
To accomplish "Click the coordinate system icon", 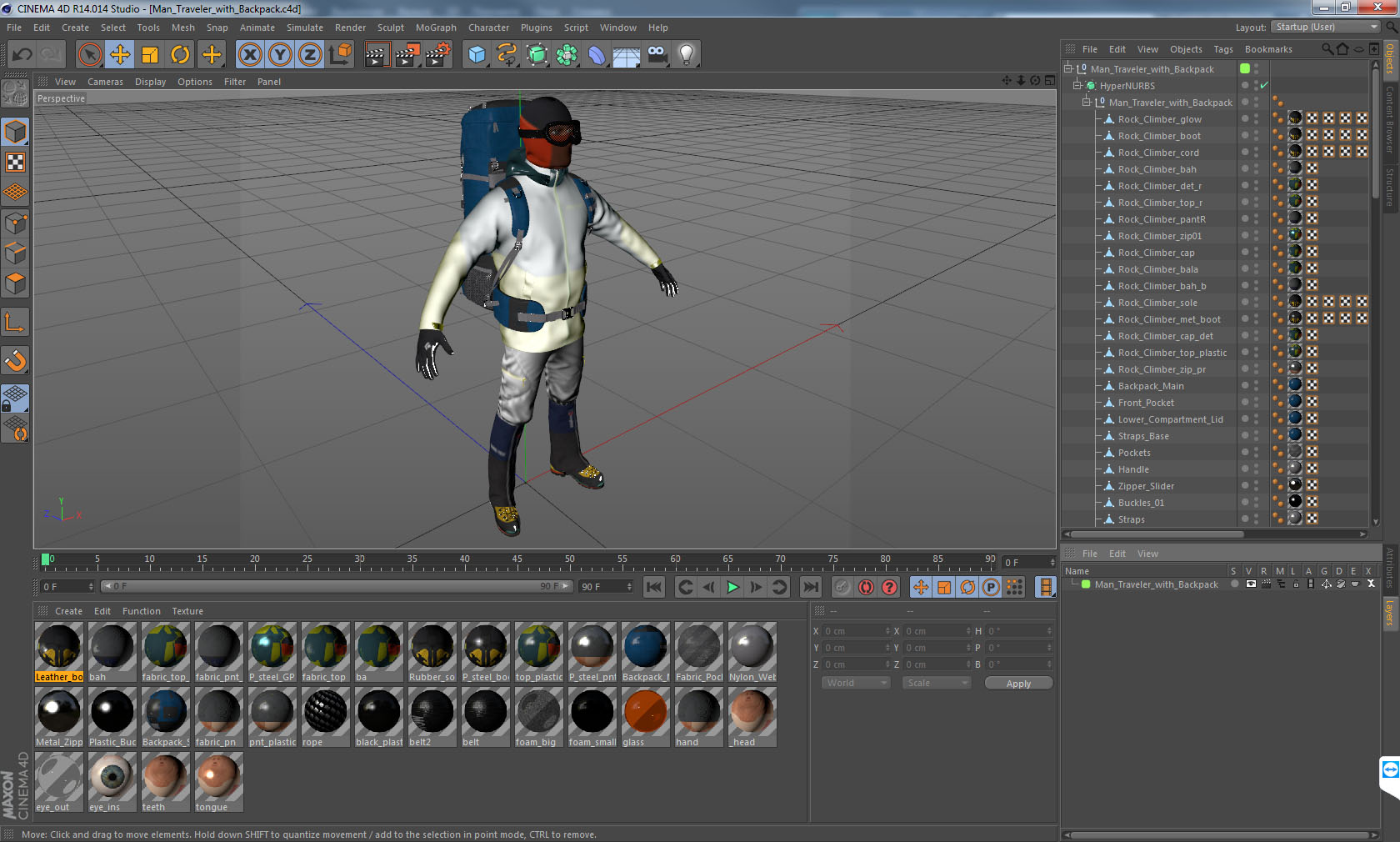I will (340, 55).
